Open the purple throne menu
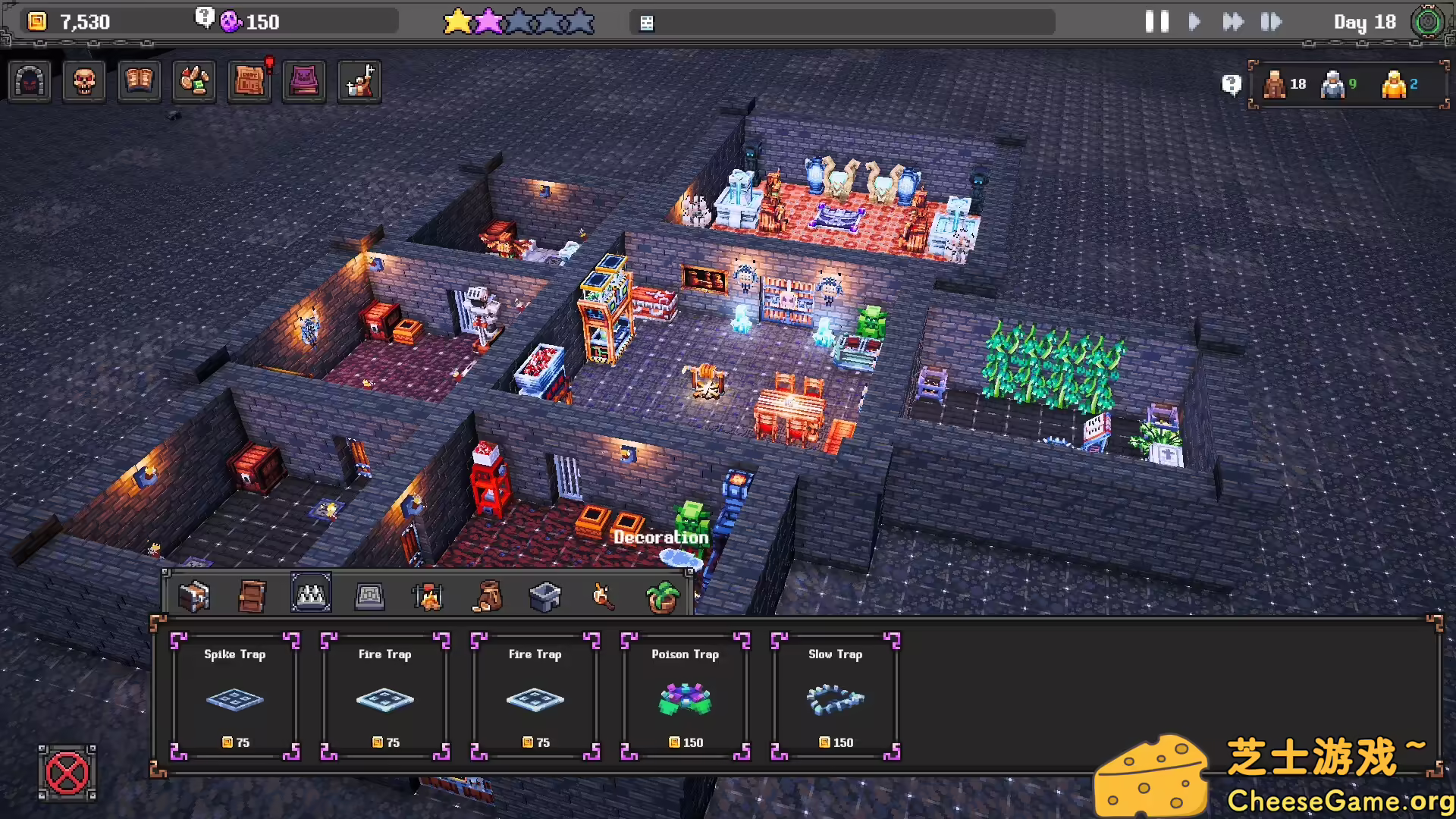 point(303,81)
